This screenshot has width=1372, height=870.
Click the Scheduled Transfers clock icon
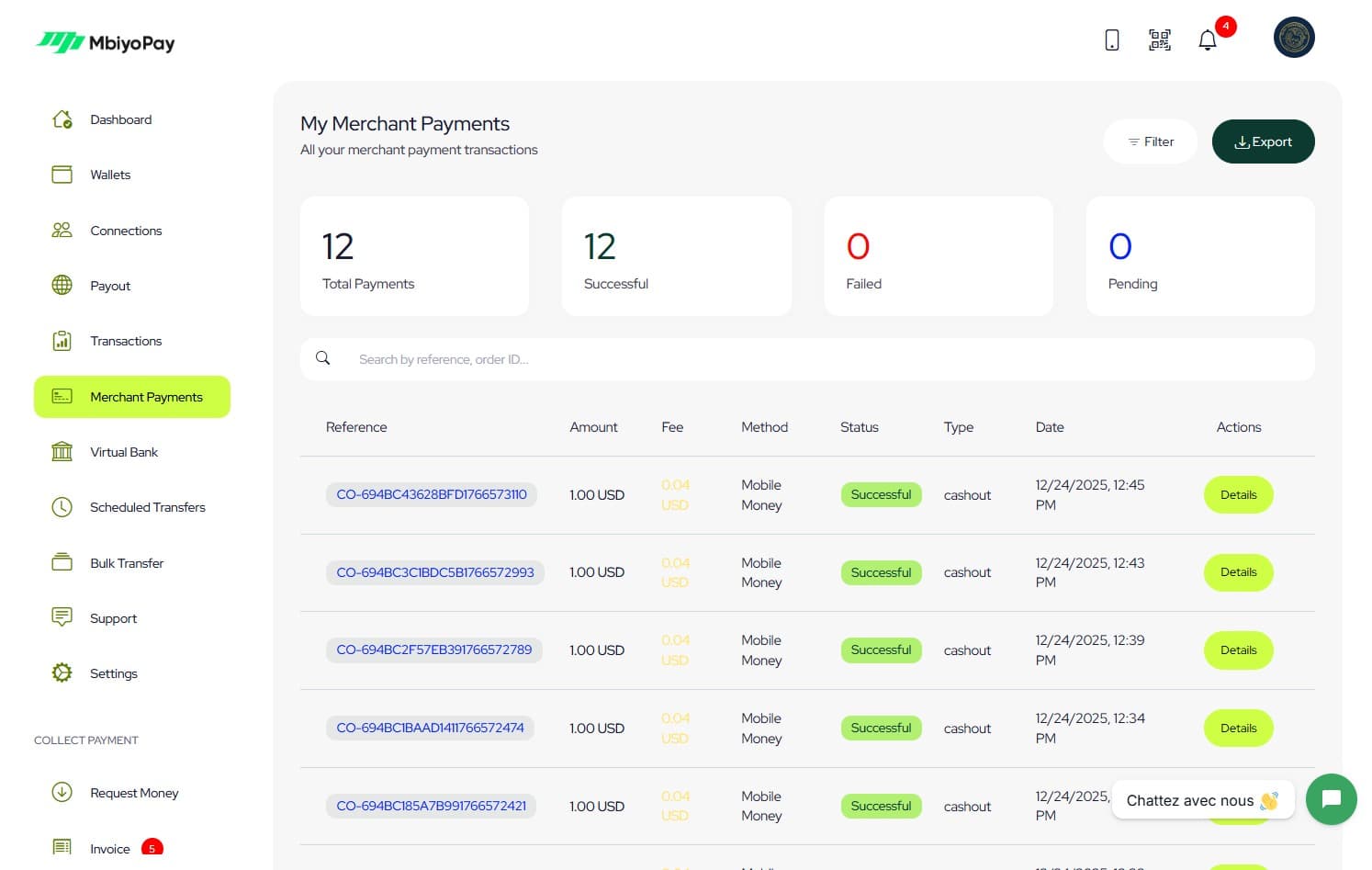(x=62, y=507)
